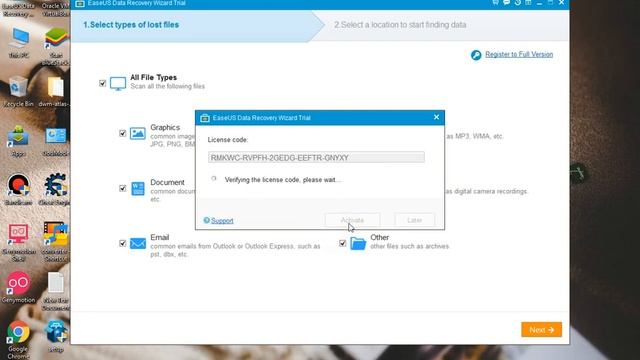The width and height of the screenshot is (640, 360).
Task: Click the Later button in dialog
Action: (x=414, y=220)
